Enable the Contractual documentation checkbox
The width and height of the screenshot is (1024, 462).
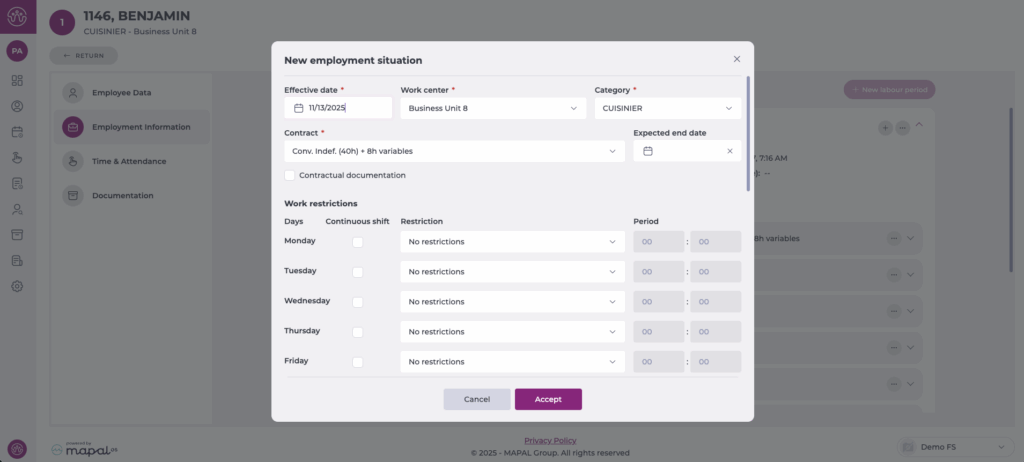pos(290,175)
